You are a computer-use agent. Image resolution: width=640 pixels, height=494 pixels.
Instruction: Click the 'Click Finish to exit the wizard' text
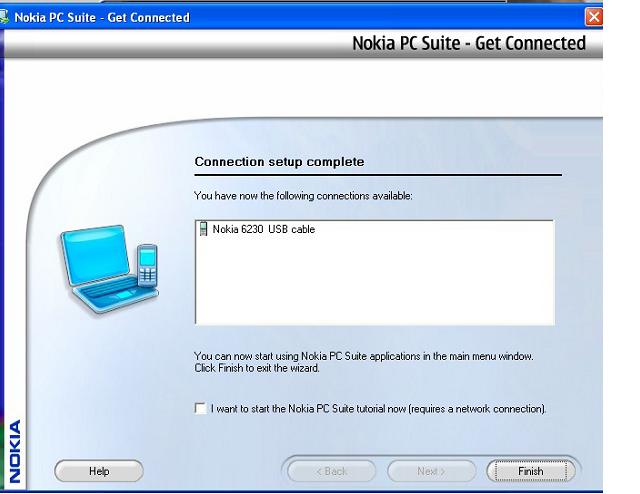(x=257, y=368)
